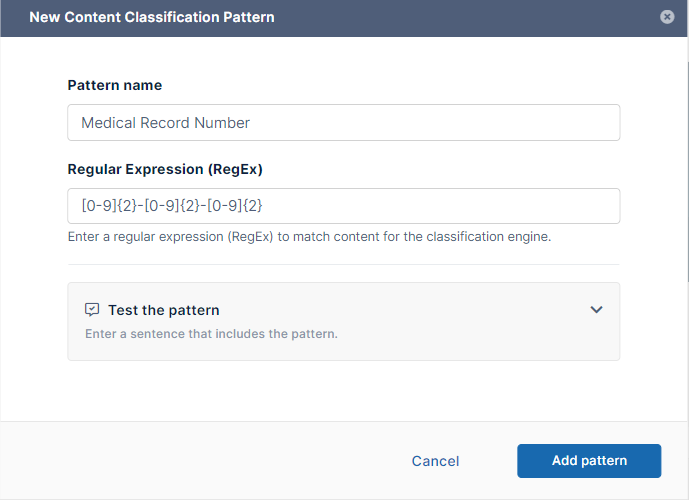Screen dimensions: 689x500
Task: Place cursor after 'Medical Record Number' text
Action: point(252,123)
